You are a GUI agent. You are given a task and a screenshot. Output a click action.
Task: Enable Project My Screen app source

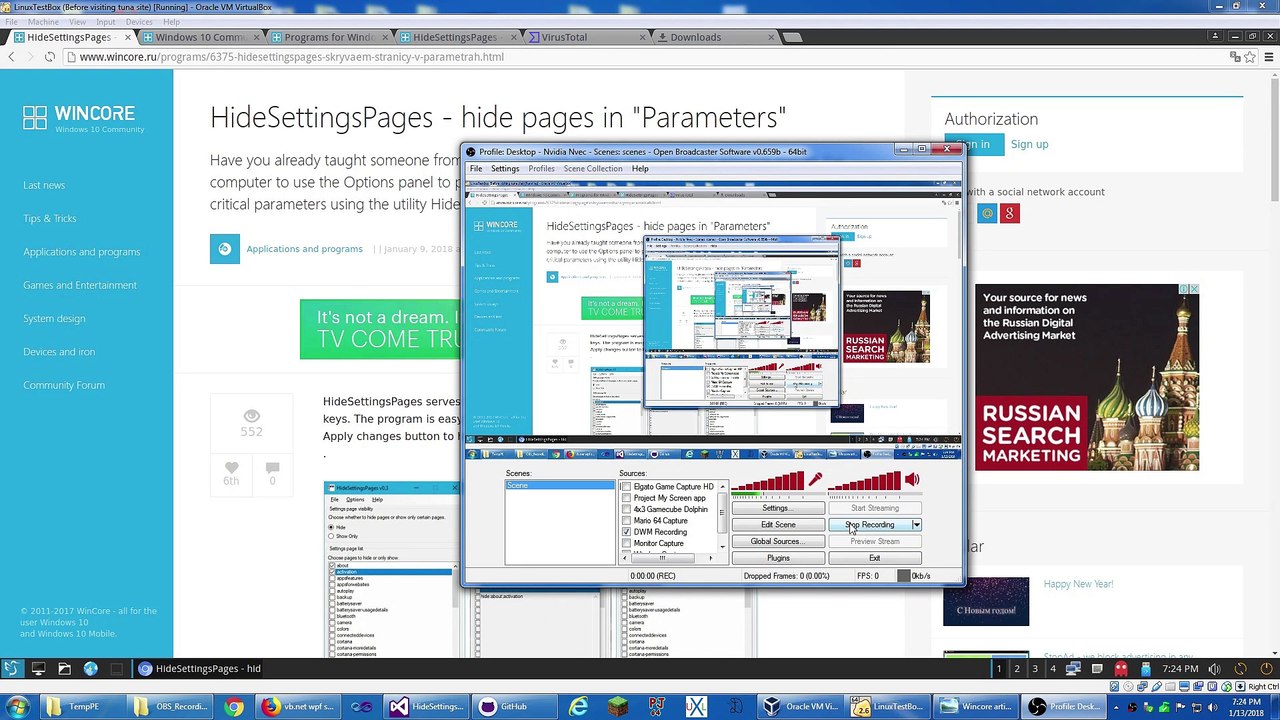[x=626, y=498]
